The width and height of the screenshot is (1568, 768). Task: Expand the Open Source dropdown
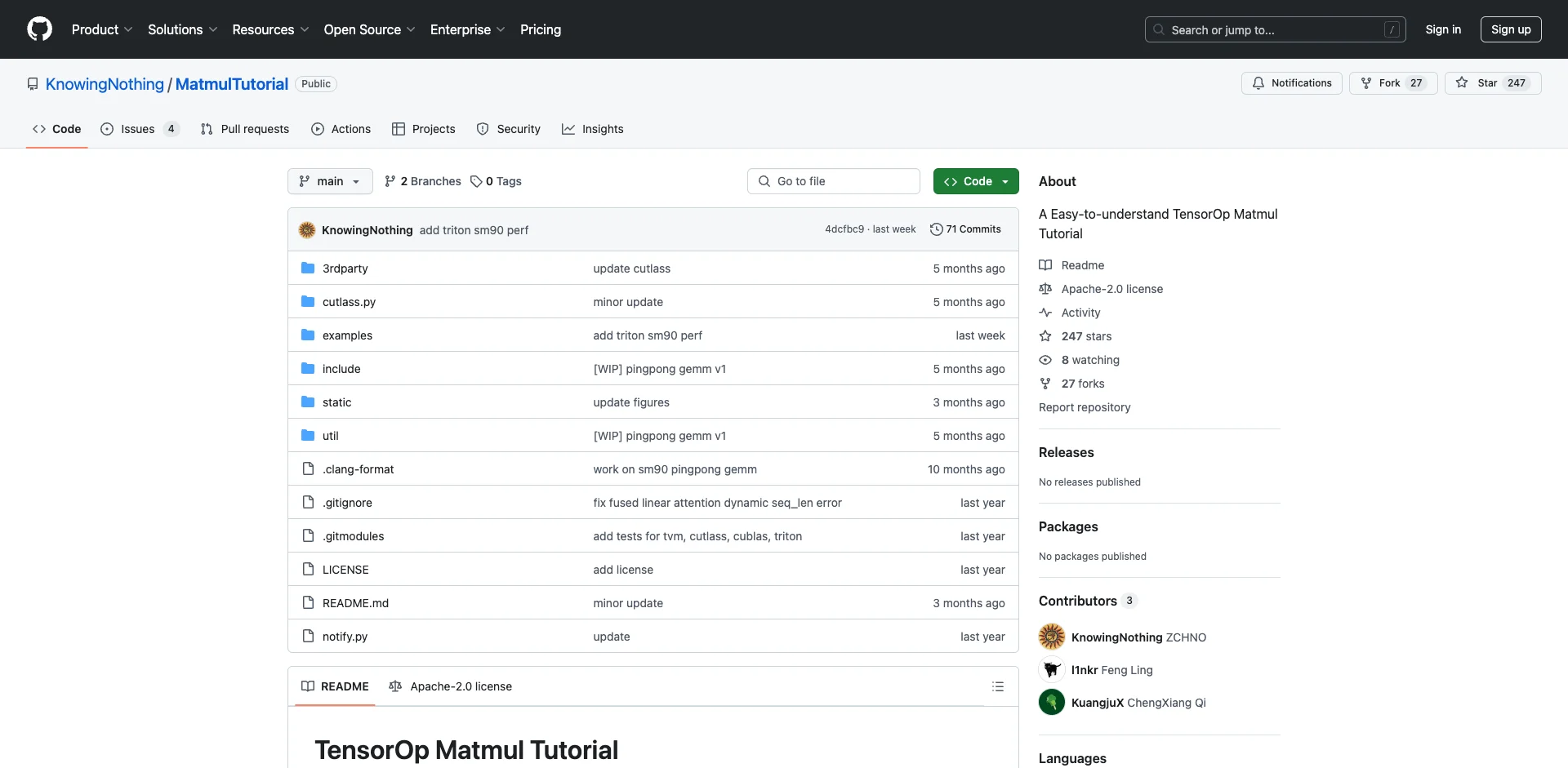[x=369, y=29]
